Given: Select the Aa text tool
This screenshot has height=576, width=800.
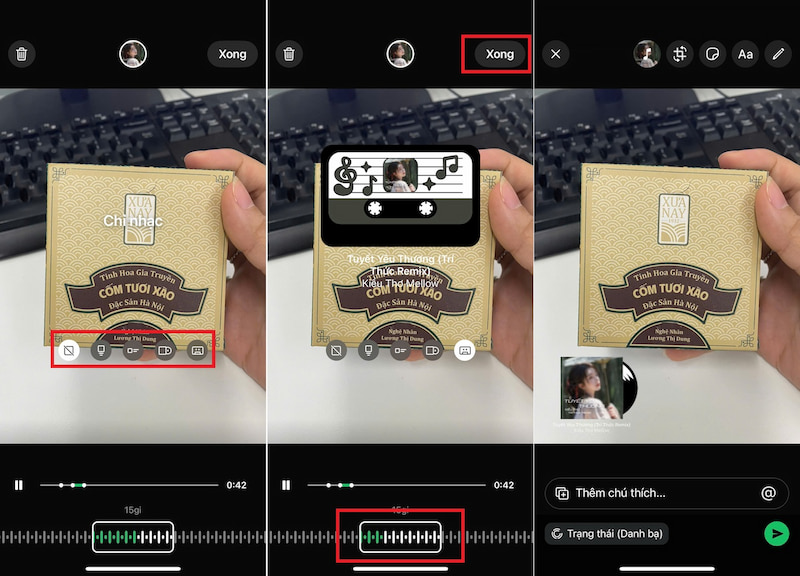Looking at the screenshot, I should [x=745, y=54].
